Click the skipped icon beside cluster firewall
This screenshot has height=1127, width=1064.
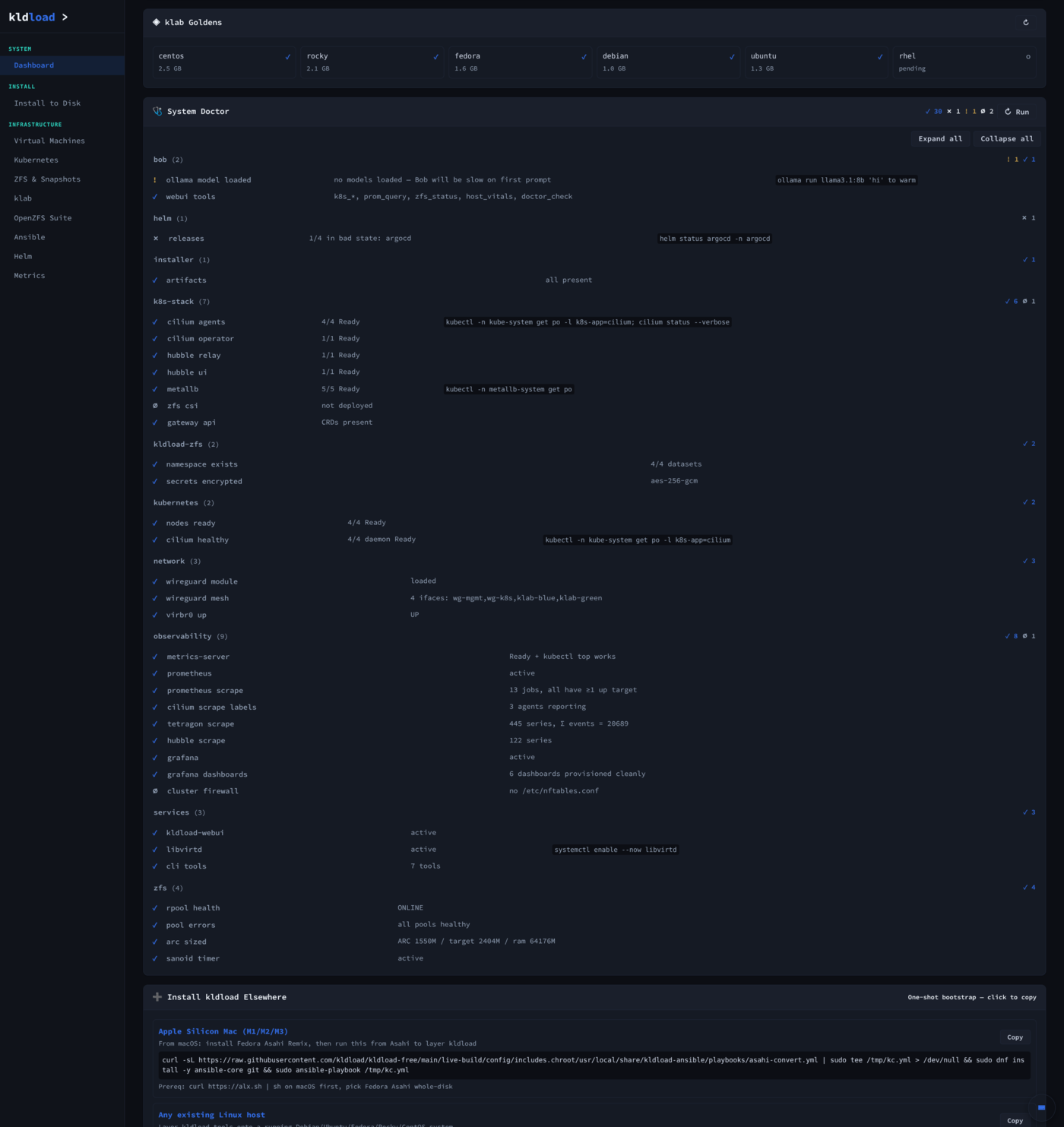click(x=156, y=791)
